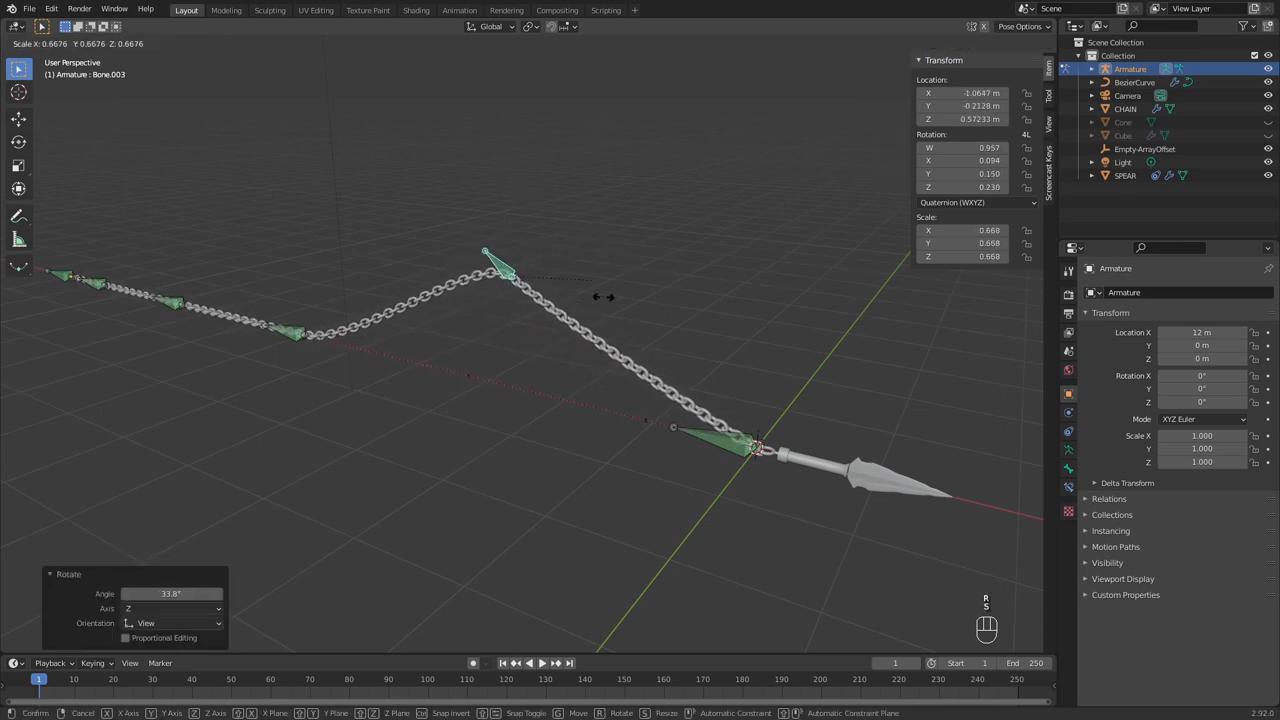
Task: Select the Annotate pencil tool
Action: (18, 216)
